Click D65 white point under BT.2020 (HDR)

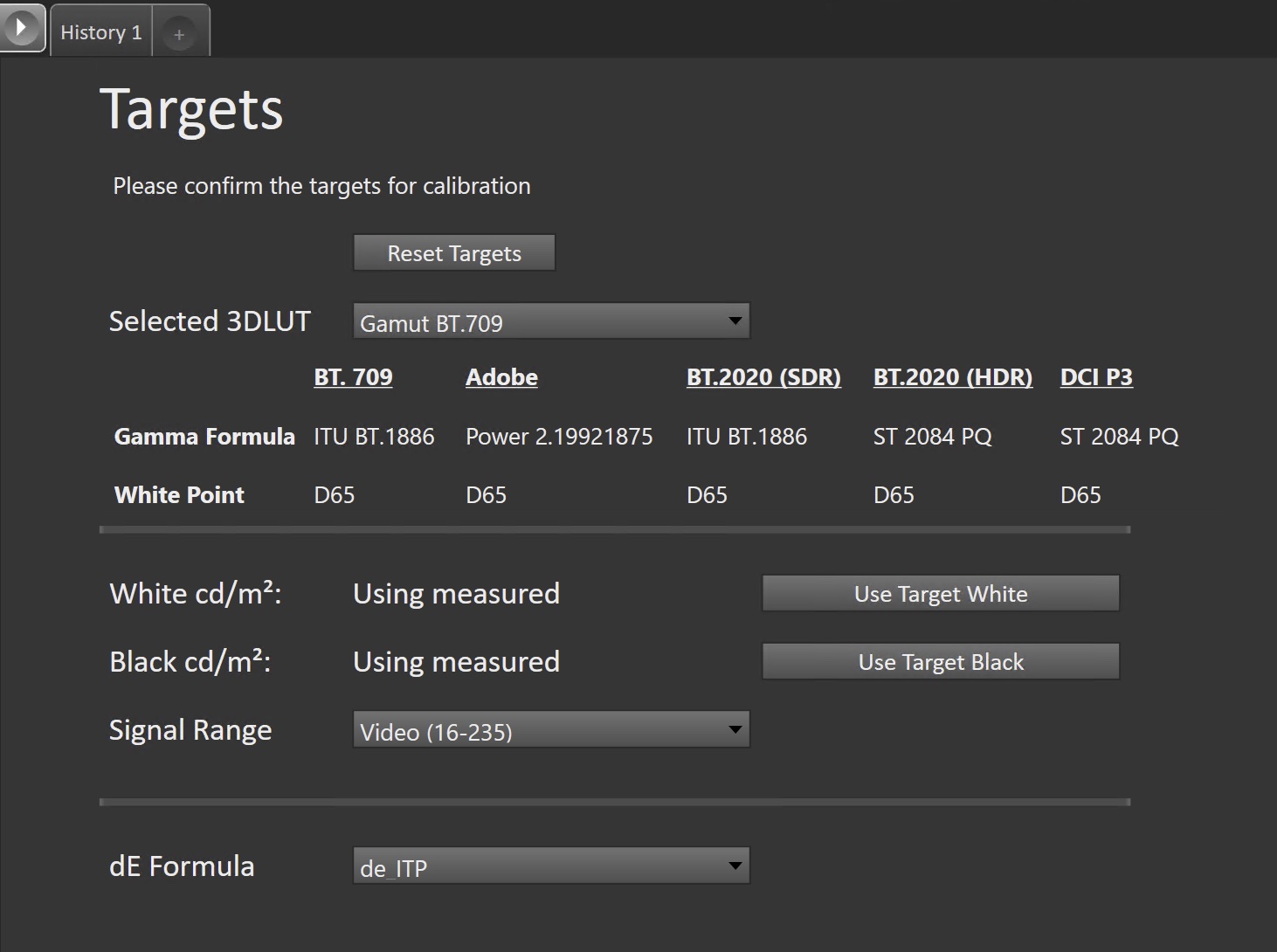tap(894, 495)
